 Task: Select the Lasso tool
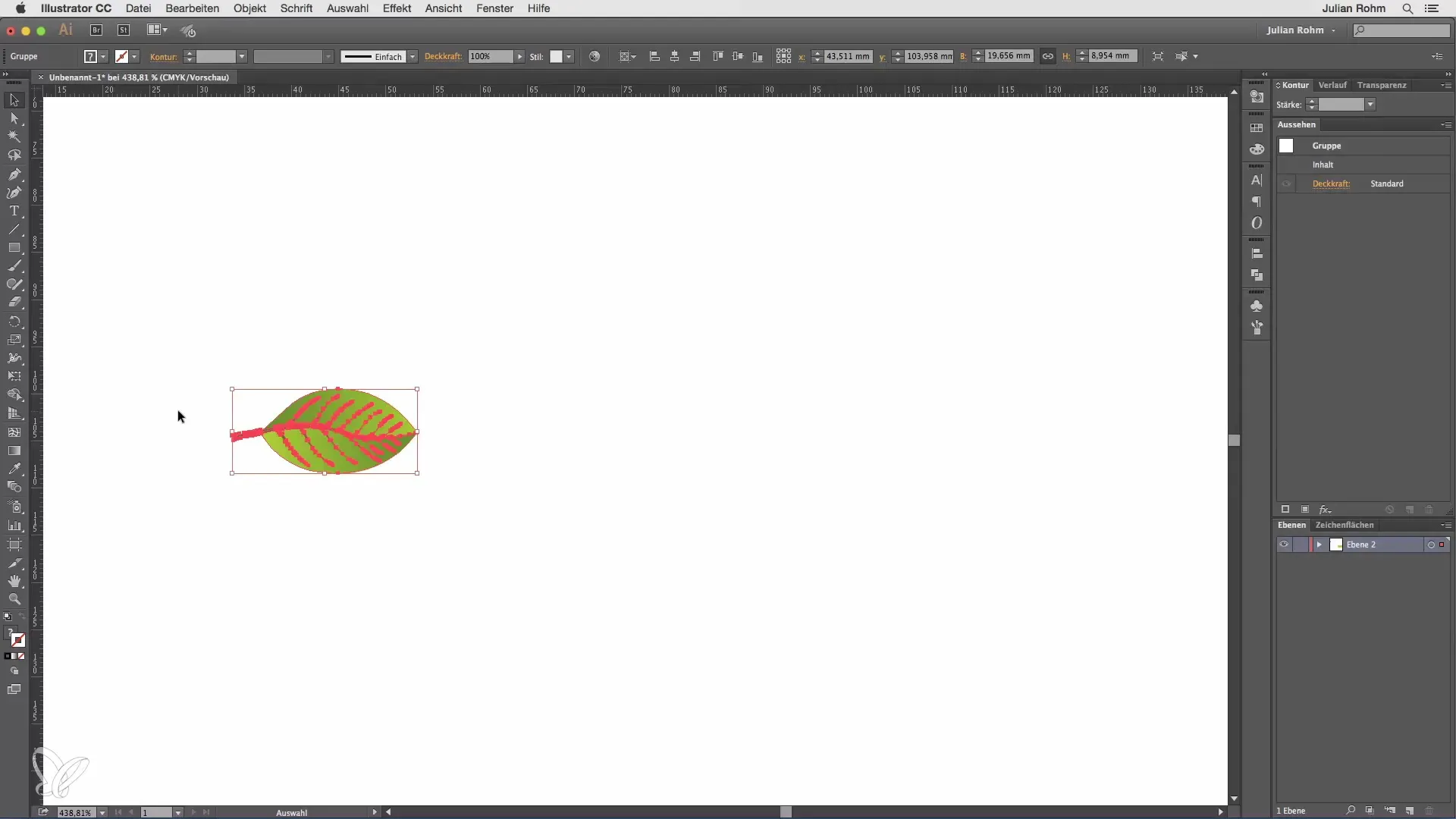14,155
